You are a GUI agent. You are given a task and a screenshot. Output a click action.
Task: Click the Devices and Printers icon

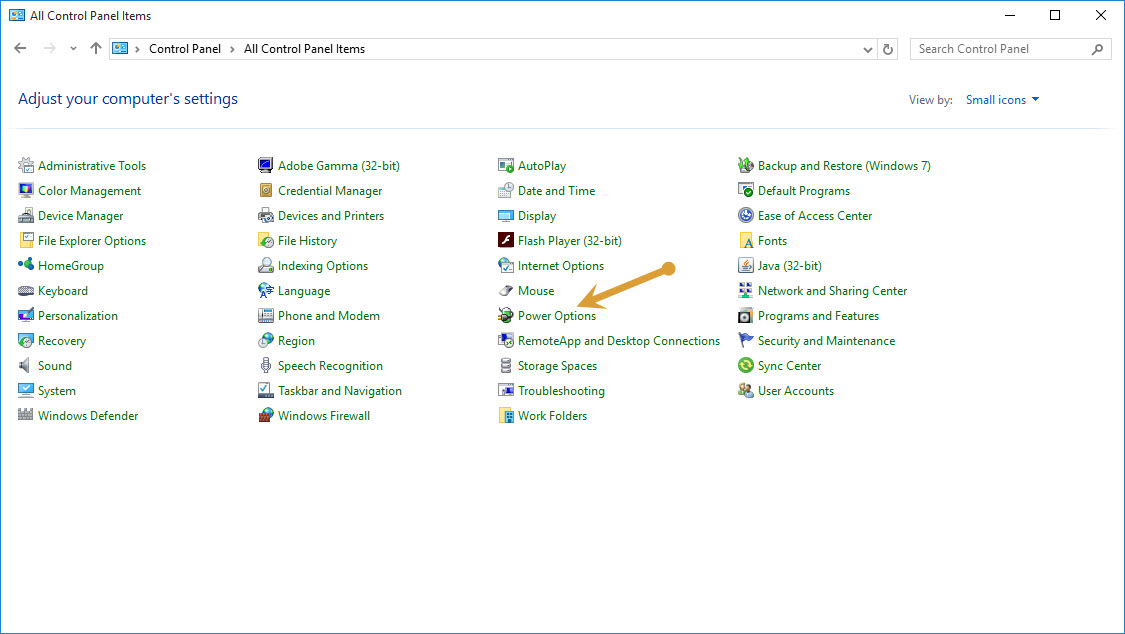tap(265, 216)
